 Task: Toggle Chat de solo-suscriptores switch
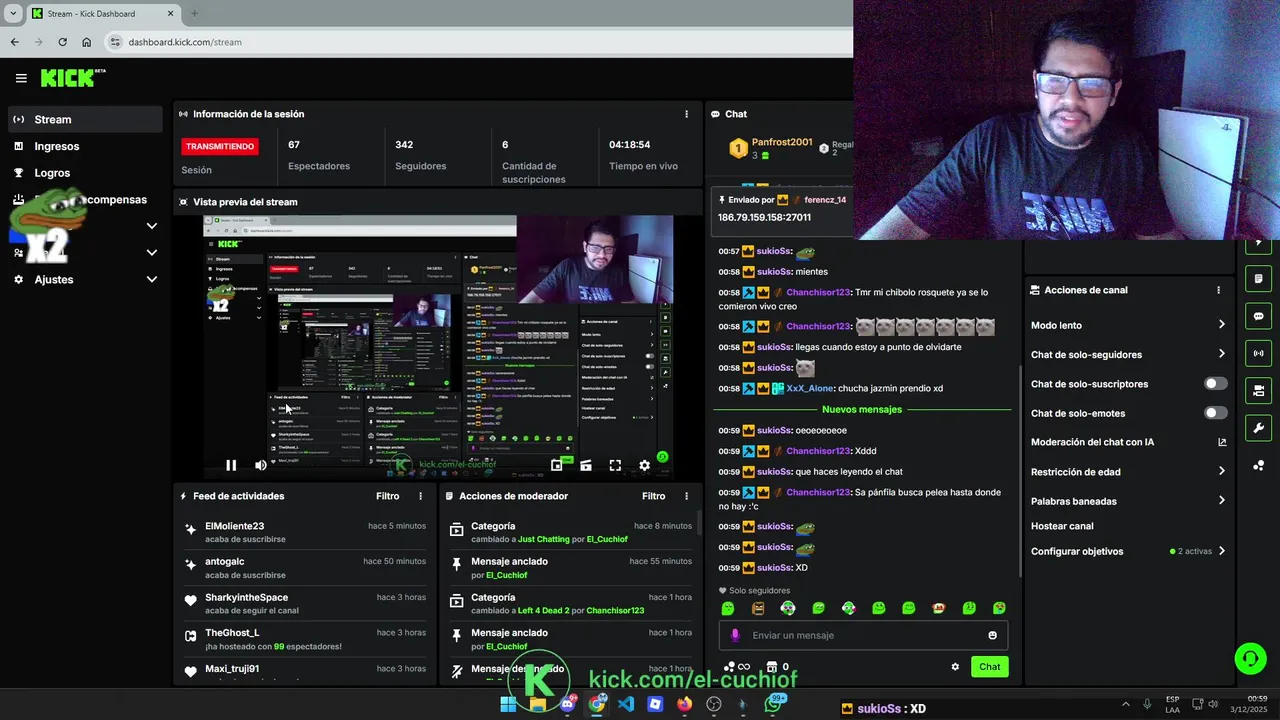(1216, 384)
